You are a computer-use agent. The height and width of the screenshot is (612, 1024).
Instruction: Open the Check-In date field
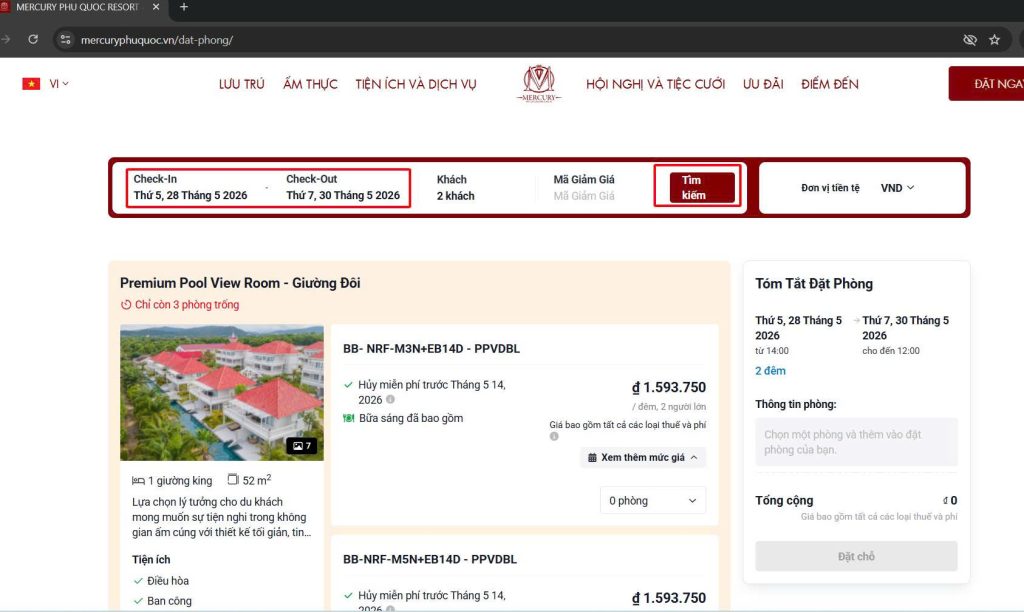coord(190,188)
